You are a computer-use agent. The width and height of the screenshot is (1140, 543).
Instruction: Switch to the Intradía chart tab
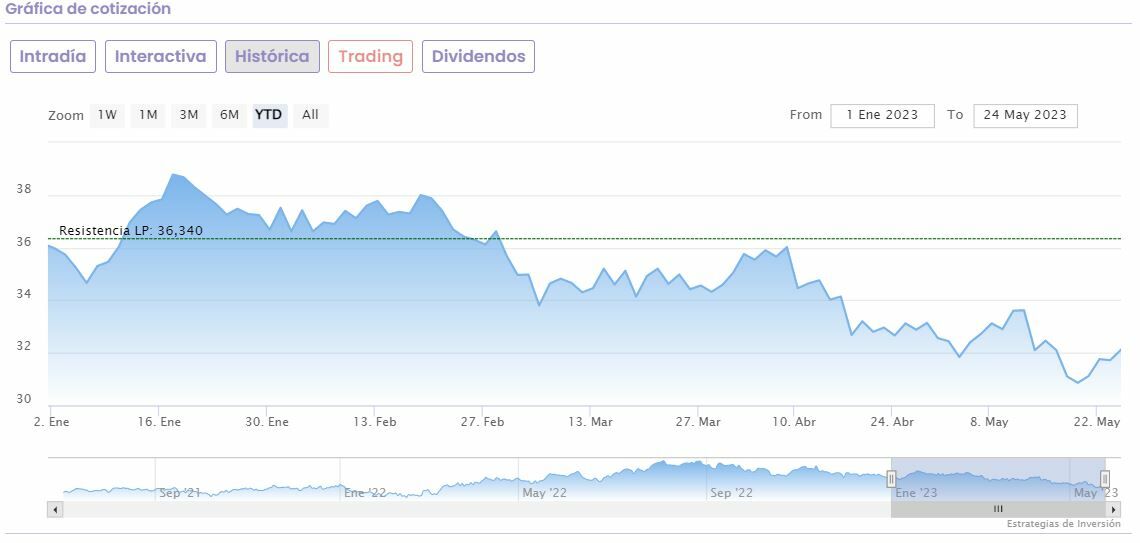coord(53,57)
